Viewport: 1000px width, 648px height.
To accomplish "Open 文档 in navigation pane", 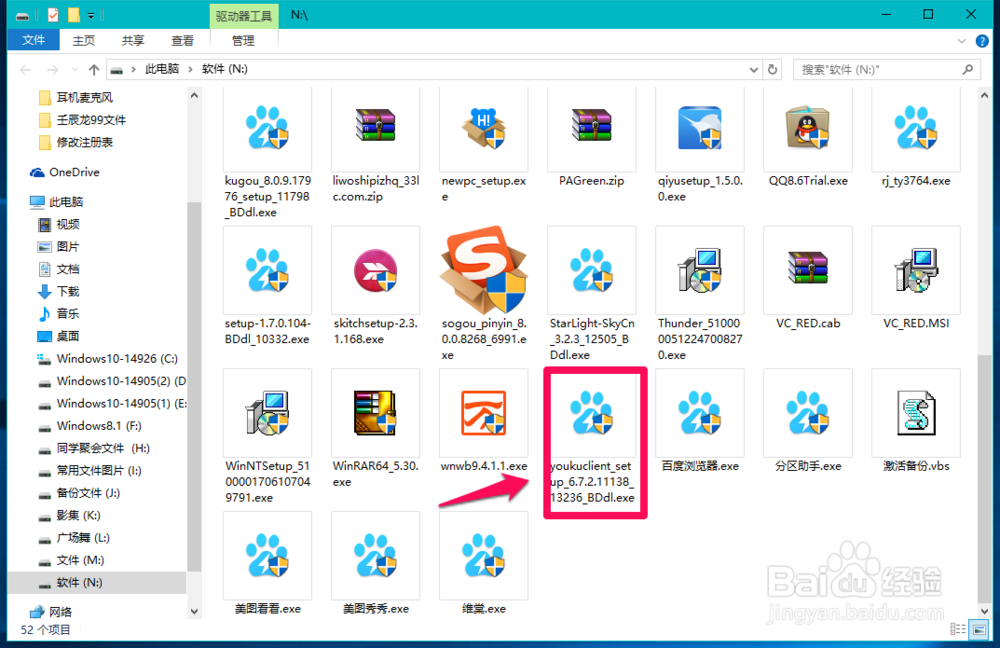I will 59,269.
